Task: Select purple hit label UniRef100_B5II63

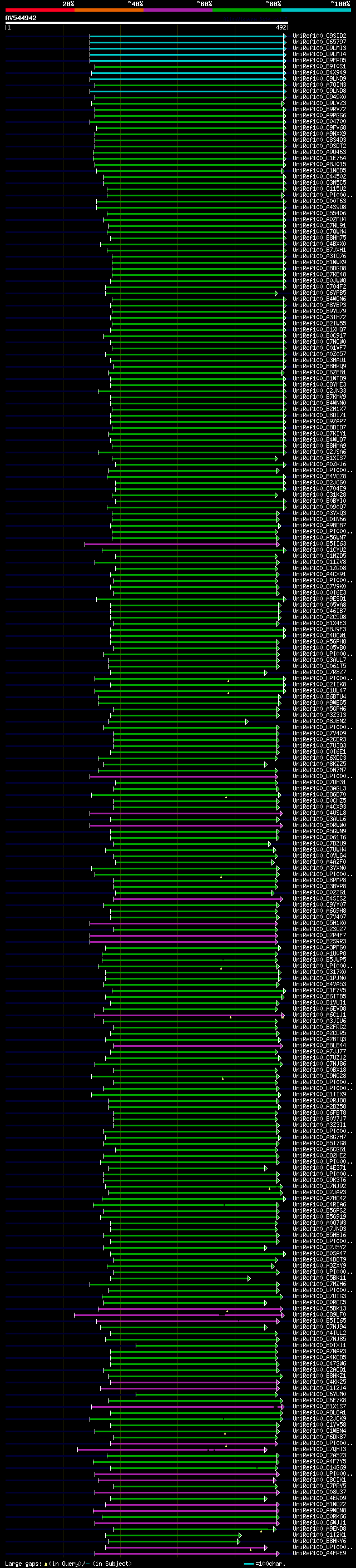Action: pyautogui.click(x=319, y=543)
